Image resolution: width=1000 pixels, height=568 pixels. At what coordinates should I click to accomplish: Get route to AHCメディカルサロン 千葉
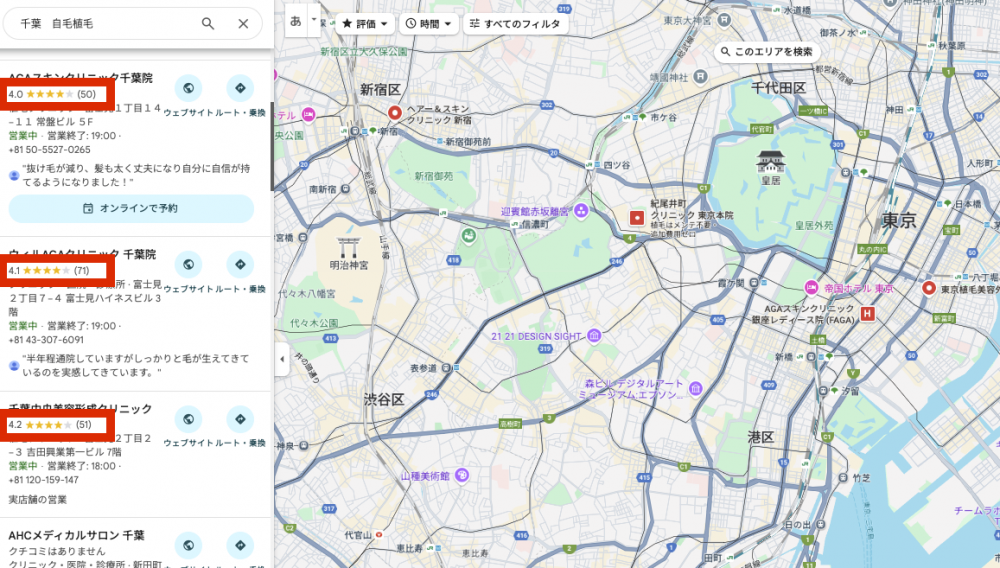pyautogui.click(x=240, y=545)
